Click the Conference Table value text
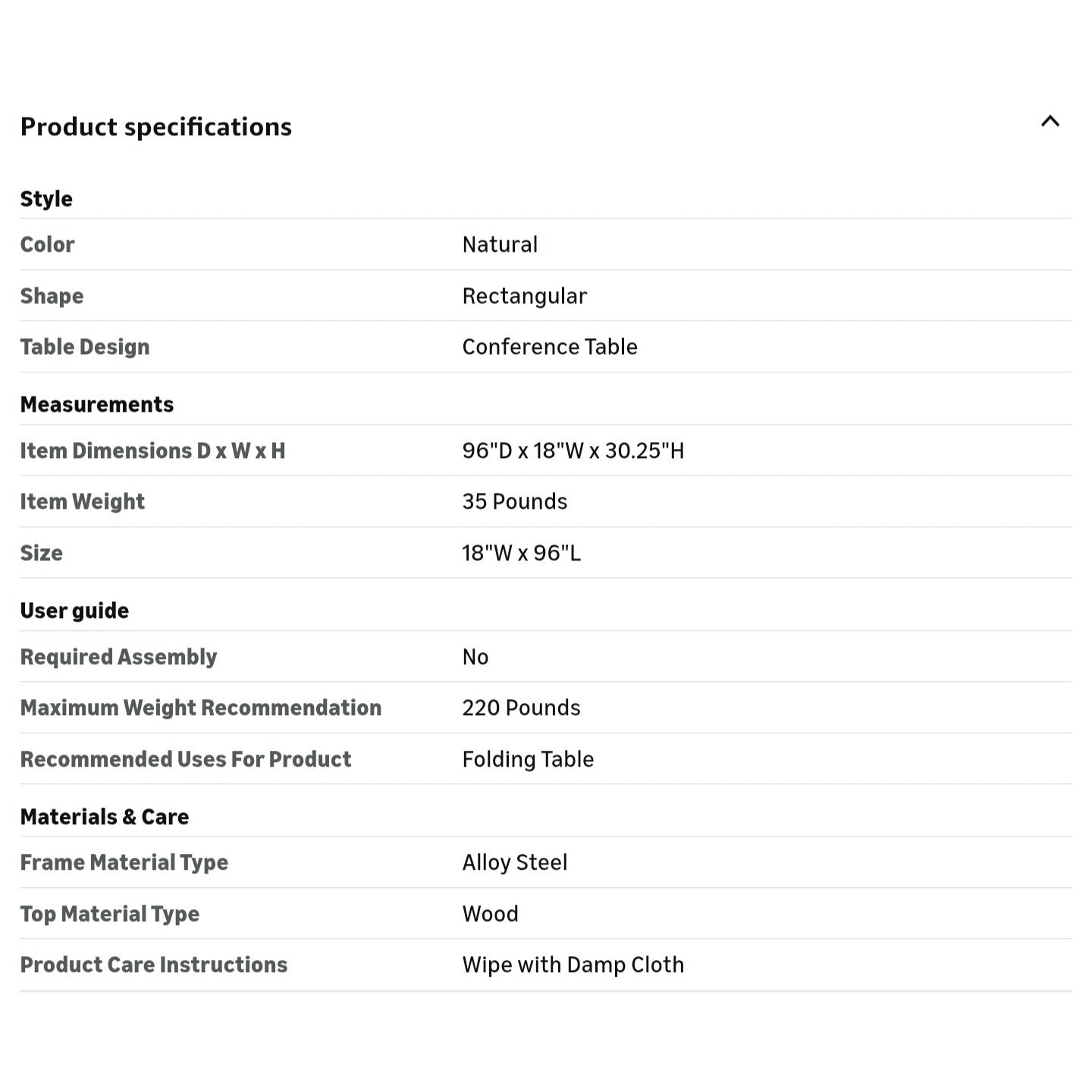 pos(550,347)
